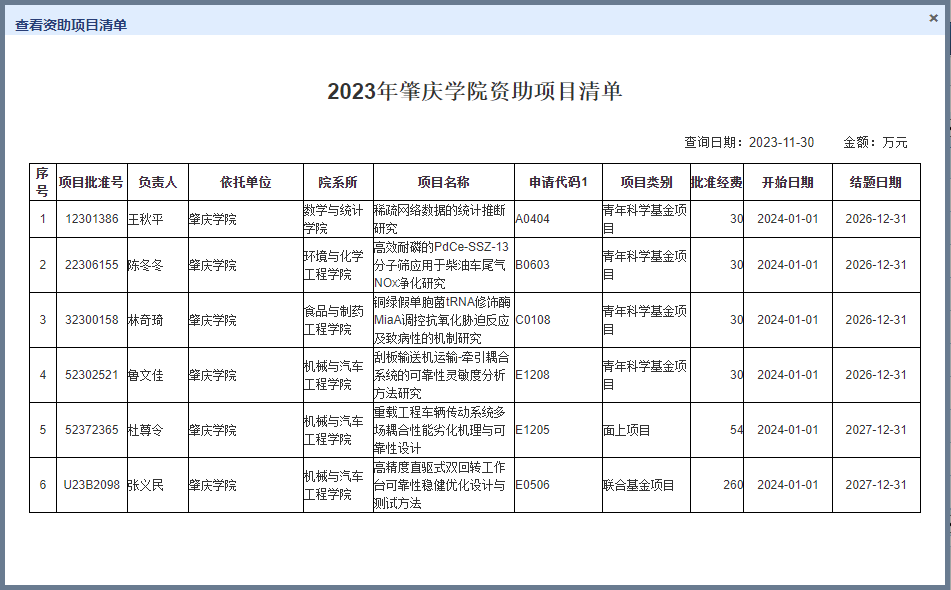This screenshot has height=590, width=951.
Task: Select the 鲁文佳 project leader cell
Action: [x=145, y=375]
